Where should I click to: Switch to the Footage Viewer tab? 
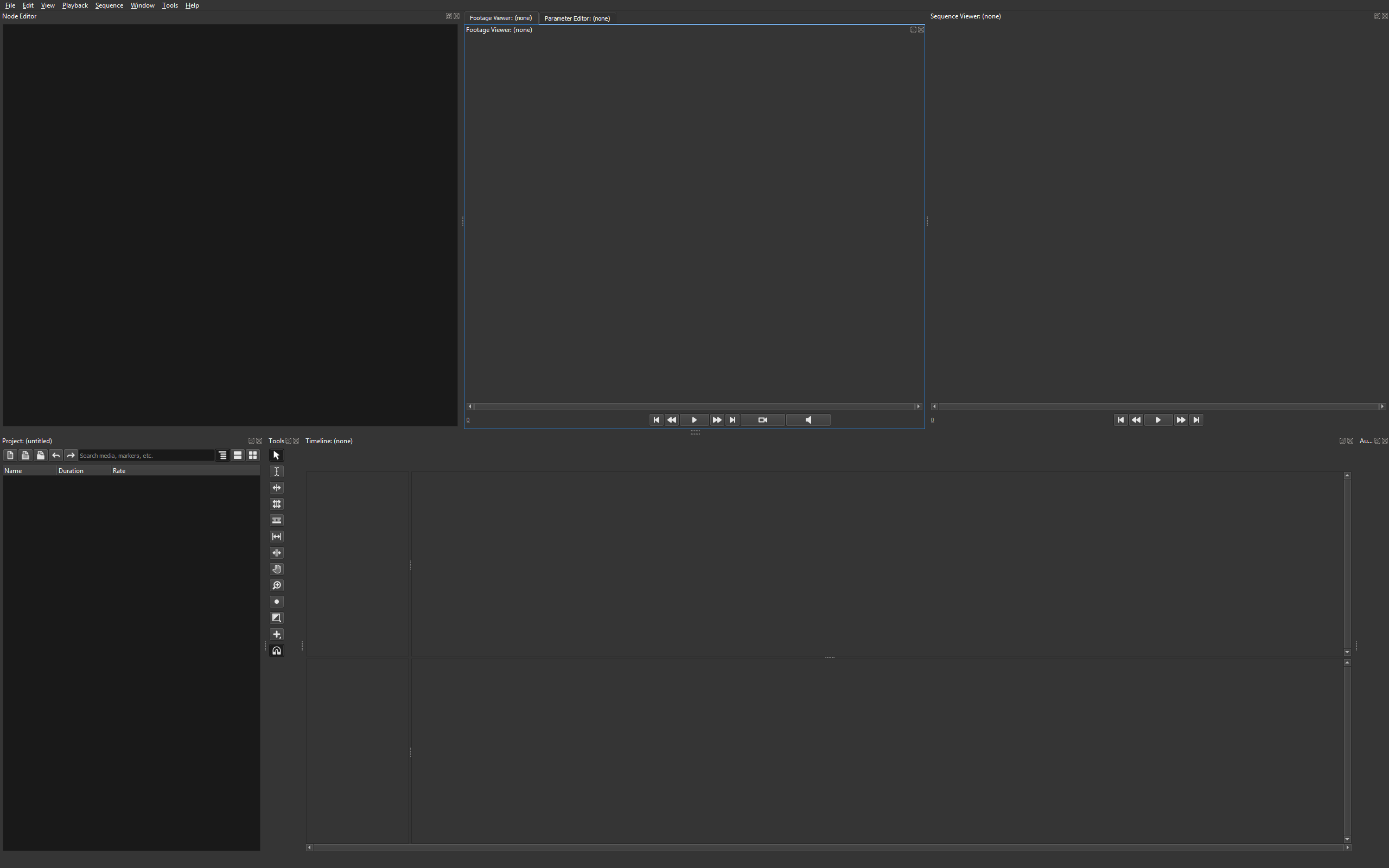click(x=500, y=18)
